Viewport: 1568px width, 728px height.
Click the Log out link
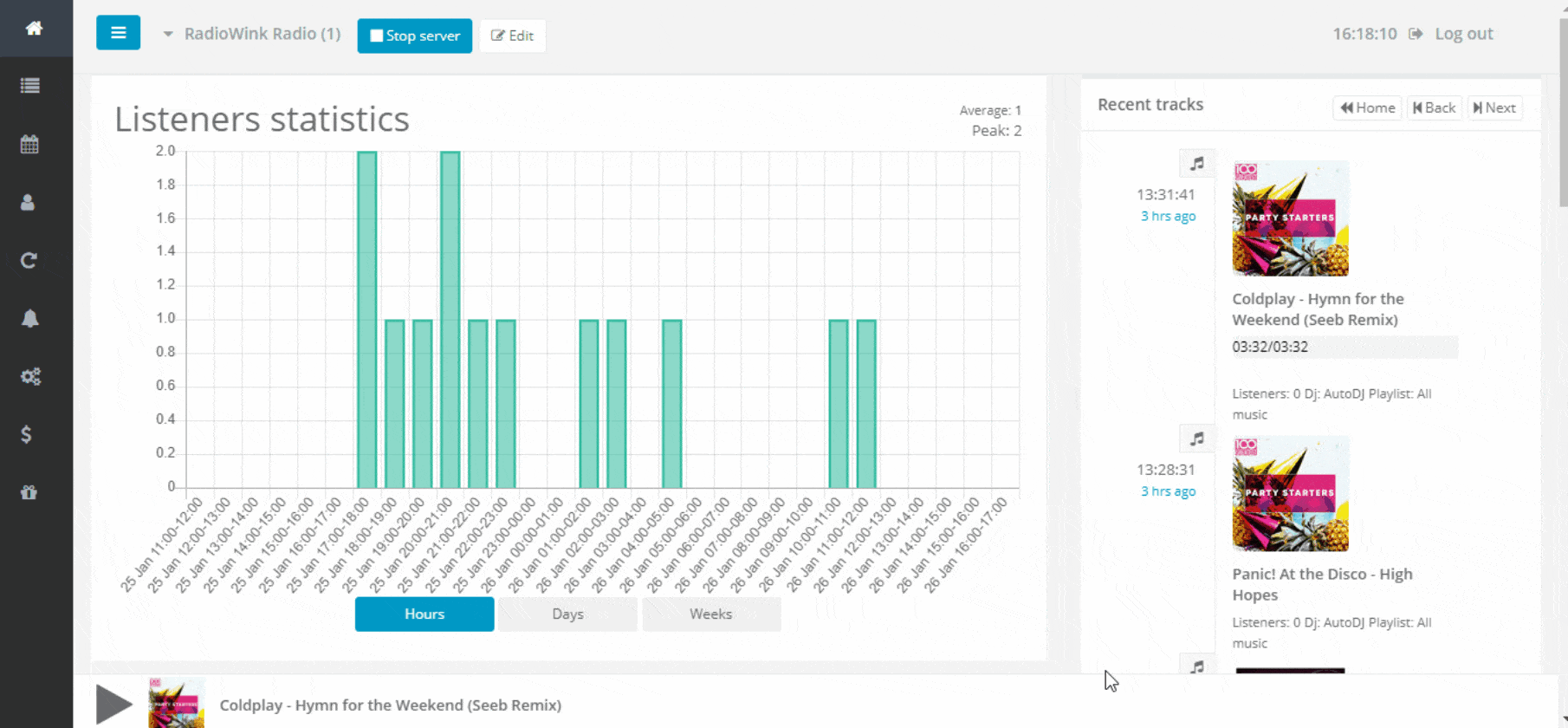pos(1464,34)
